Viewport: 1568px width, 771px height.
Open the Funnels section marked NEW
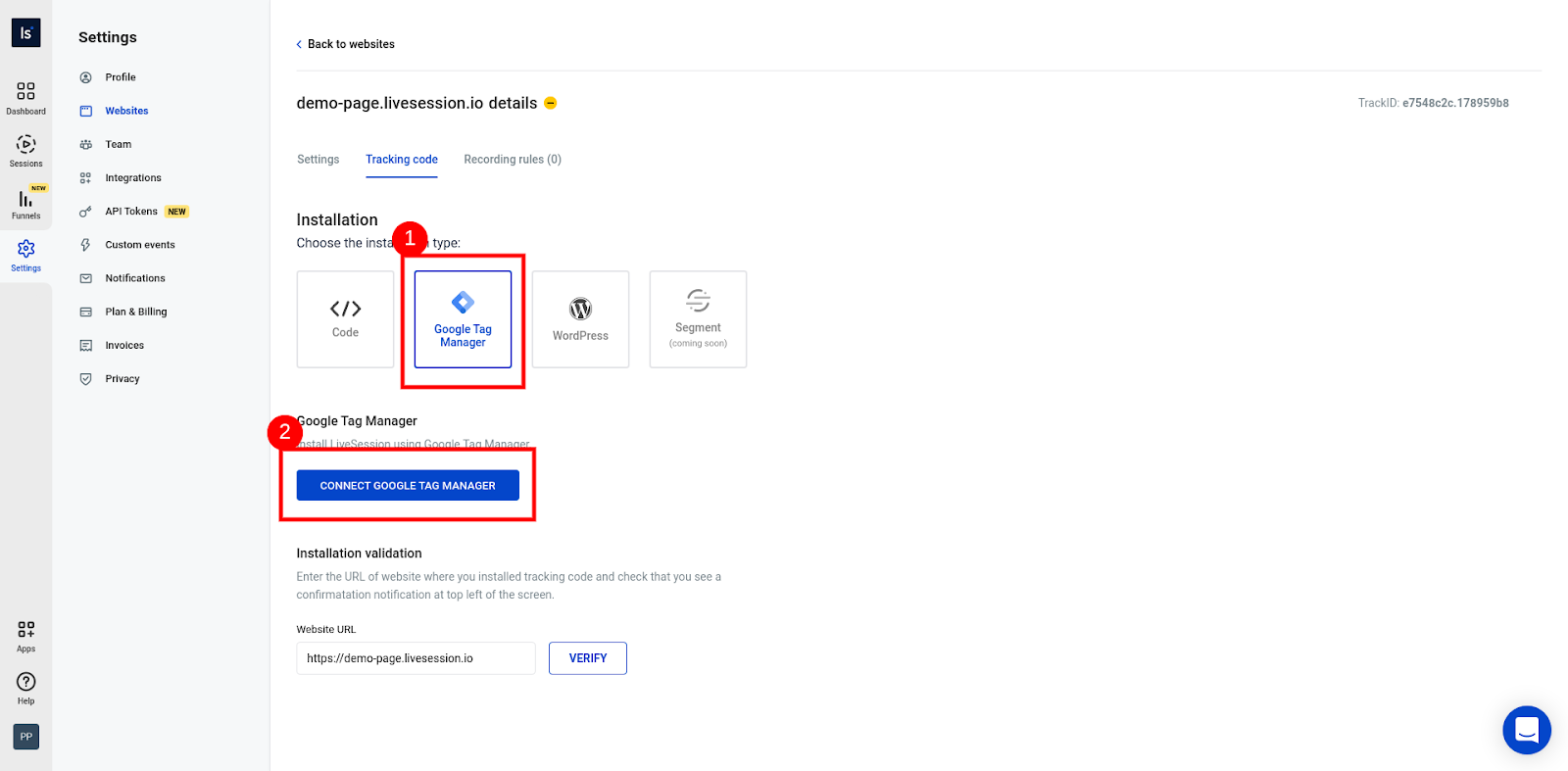(25, 203)
